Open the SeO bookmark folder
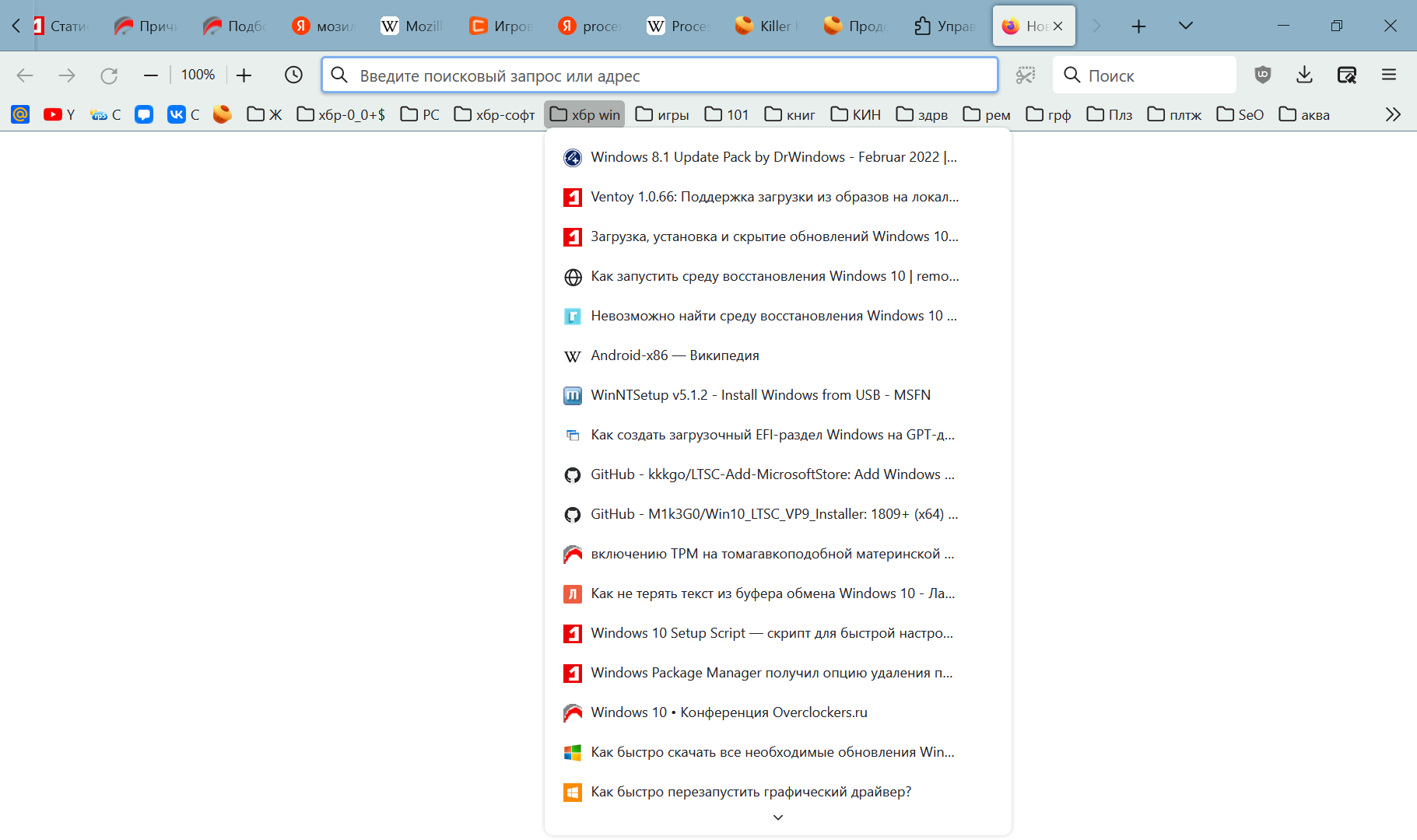The image size is (1417, 840). tap(1240, 114)
